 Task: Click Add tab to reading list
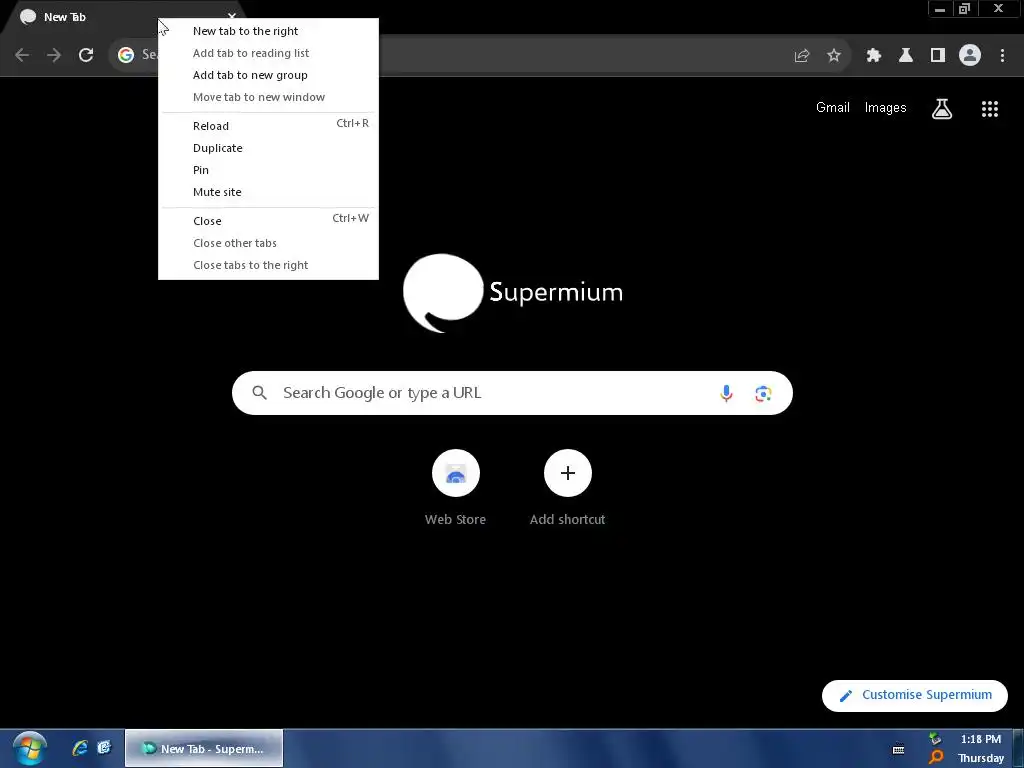tap(268, 53)
